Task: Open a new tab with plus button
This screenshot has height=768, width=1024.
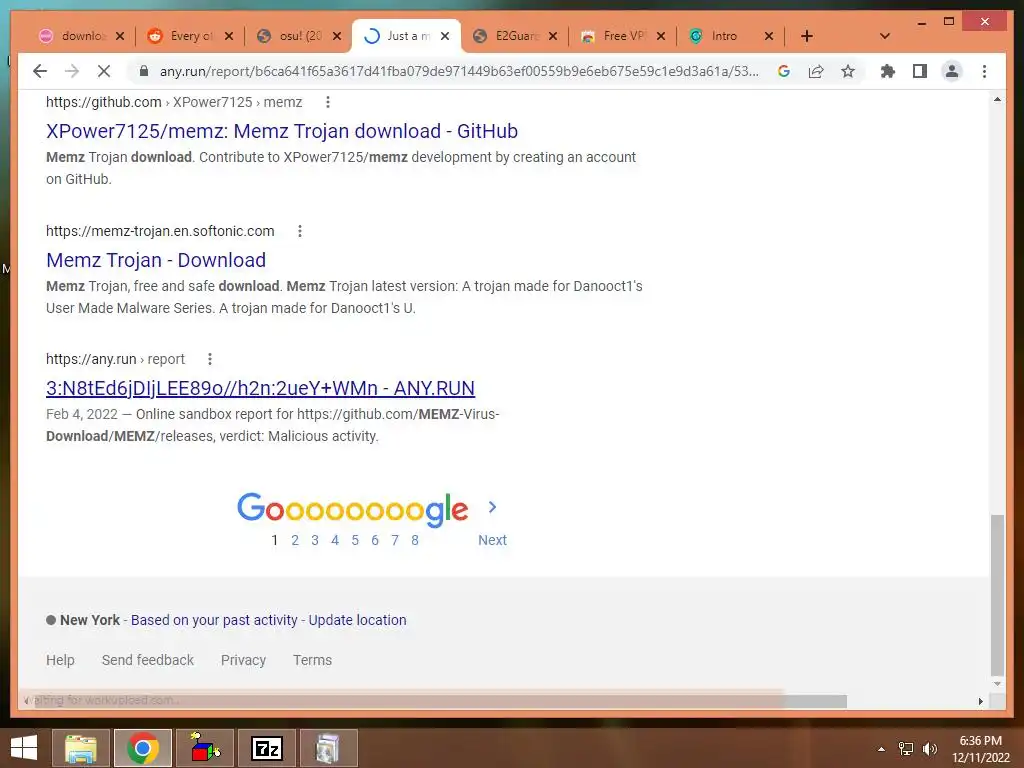Action: pyautogui.click(x=807, y=36)
